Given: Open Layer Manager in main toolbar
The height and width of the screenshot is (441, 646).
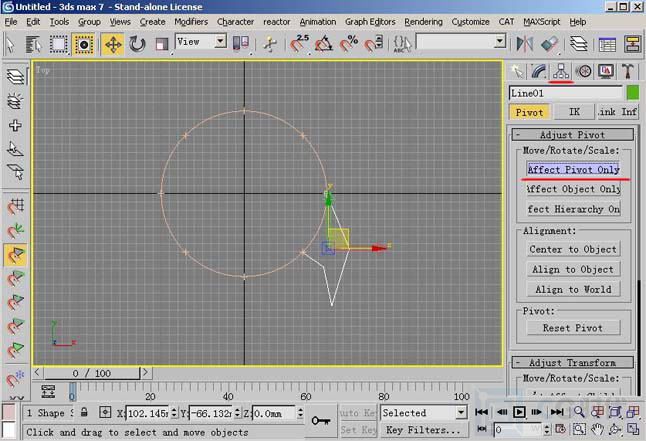Looking at the screenshot, I should point(578,44).
